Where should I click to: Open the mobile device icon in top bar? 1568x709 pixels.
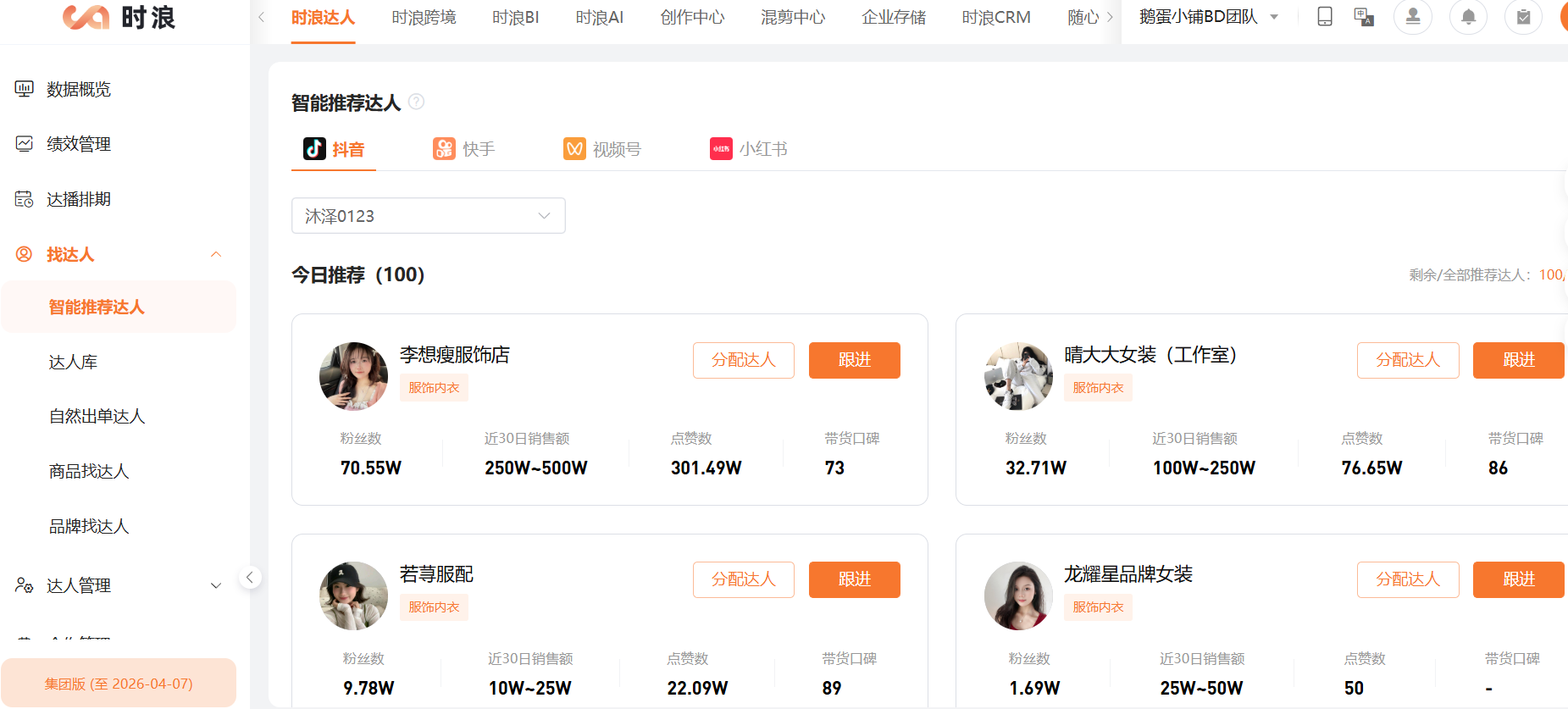pyautogui.click(x=1325, y=17)
